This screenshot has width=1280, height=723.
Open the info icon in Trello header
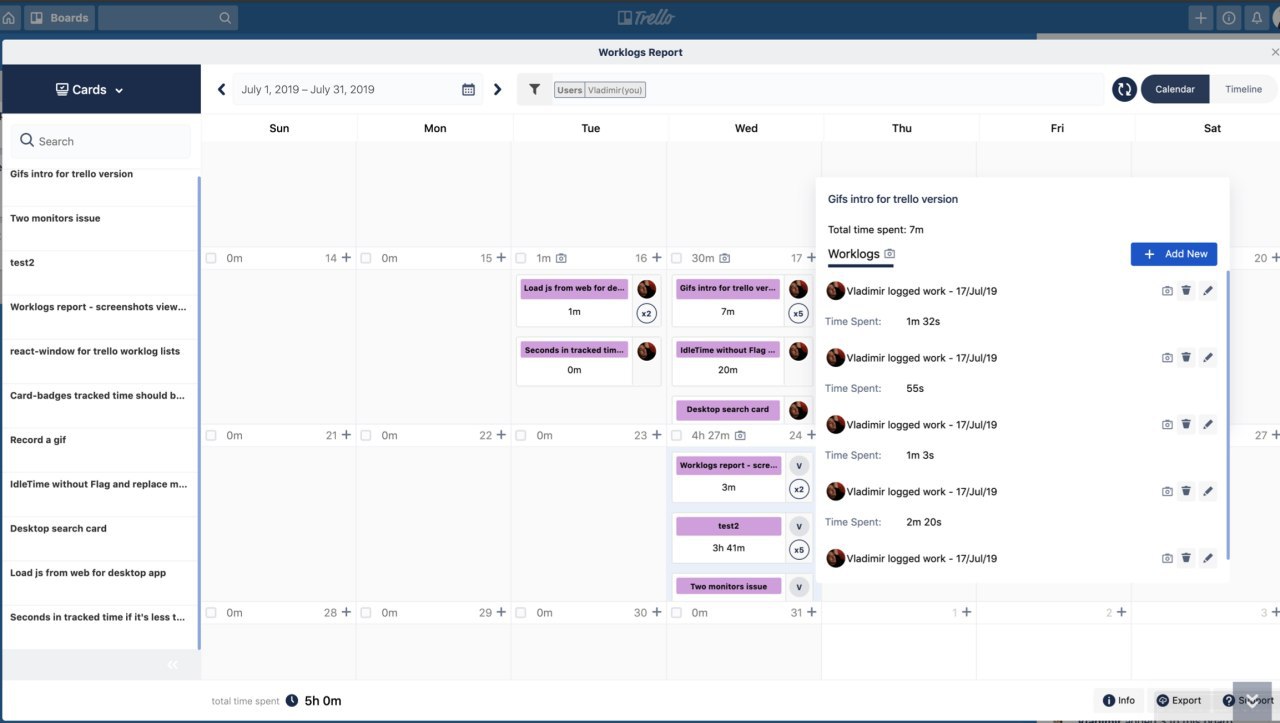click(x=1229, y=18)
